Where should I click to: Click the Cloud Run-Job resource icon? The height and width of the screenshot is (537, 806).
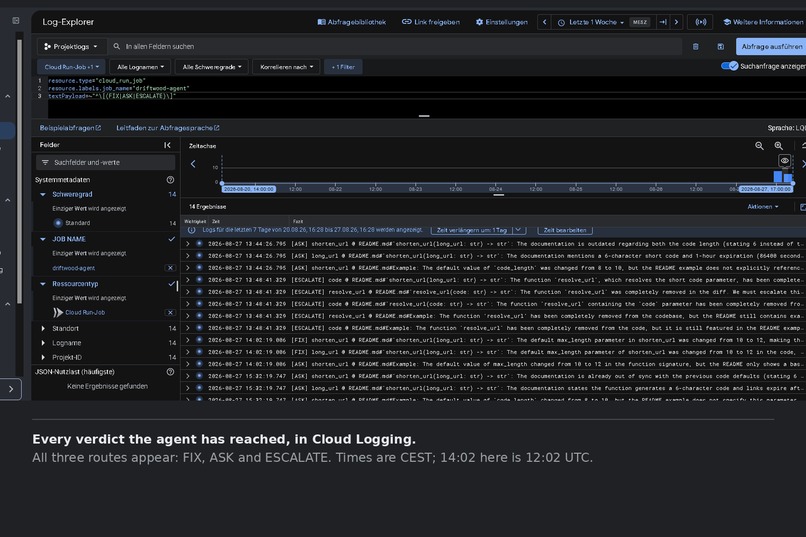pyautogui.click(x=58, y=312)
